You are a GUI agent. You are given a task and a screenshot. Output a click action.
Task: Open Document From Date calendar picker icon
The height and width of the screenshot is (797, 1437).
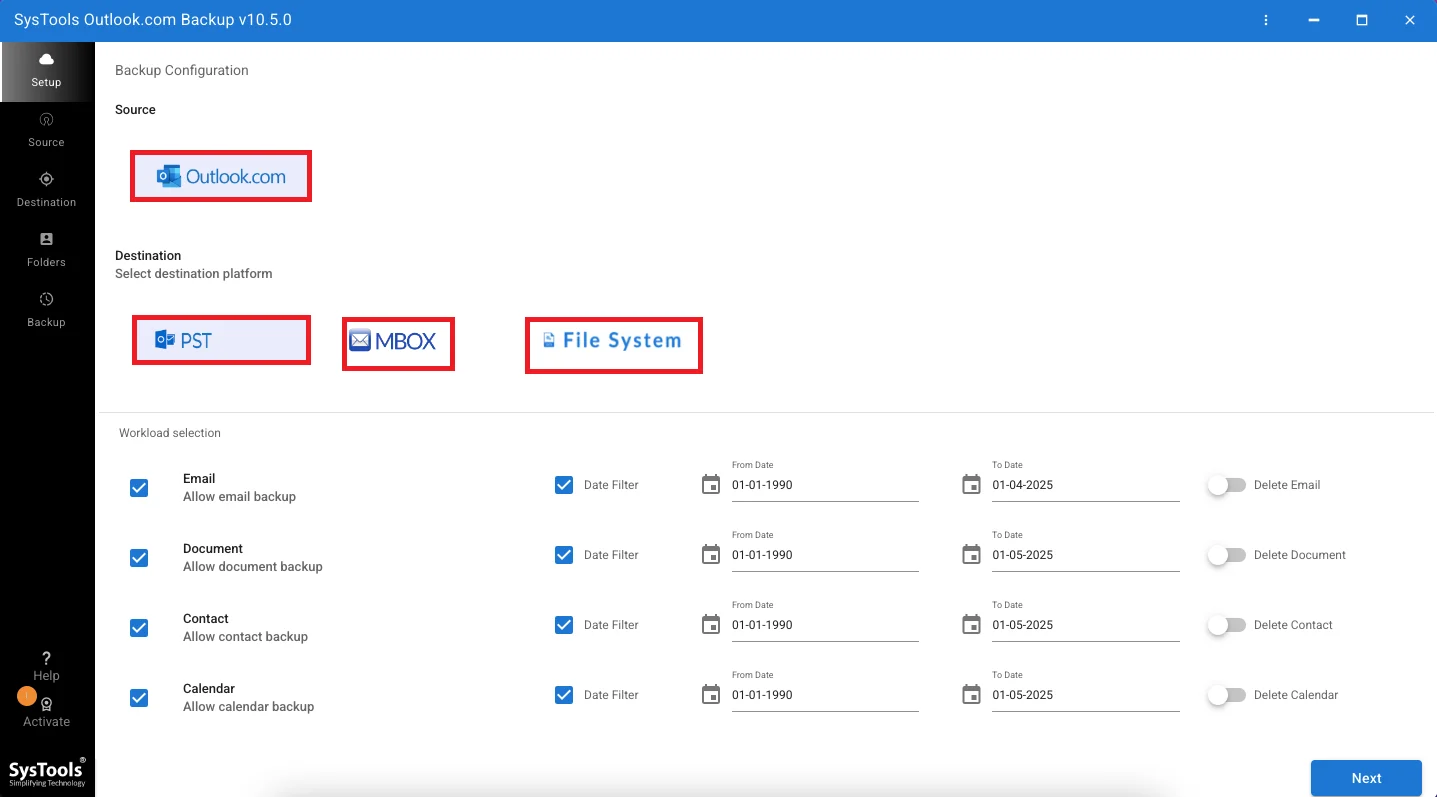[711, 555]
